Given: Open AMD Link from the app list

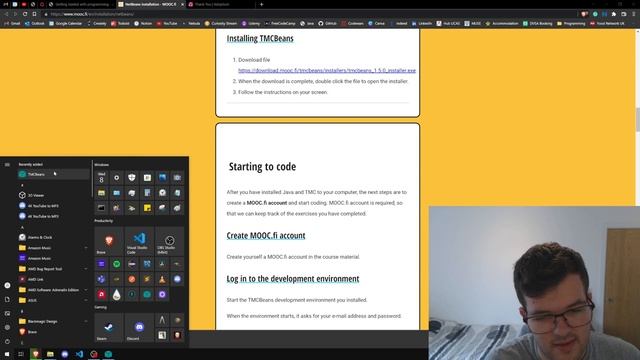Looking at the screenshot, I should pos(53,279).
